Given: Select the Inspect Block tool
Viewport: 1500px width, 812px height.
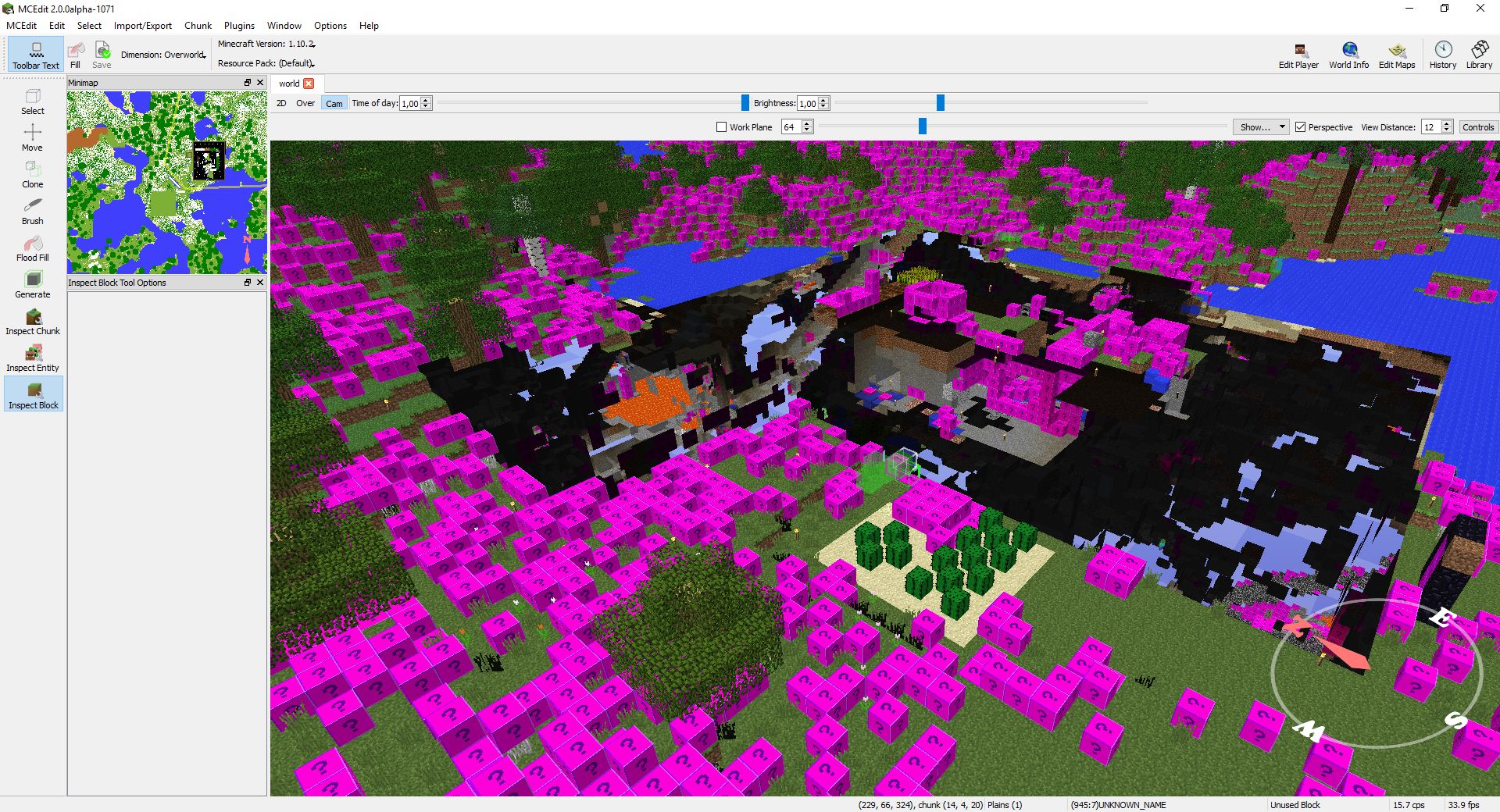Looking at the screenshot, I should pos(34,395).
